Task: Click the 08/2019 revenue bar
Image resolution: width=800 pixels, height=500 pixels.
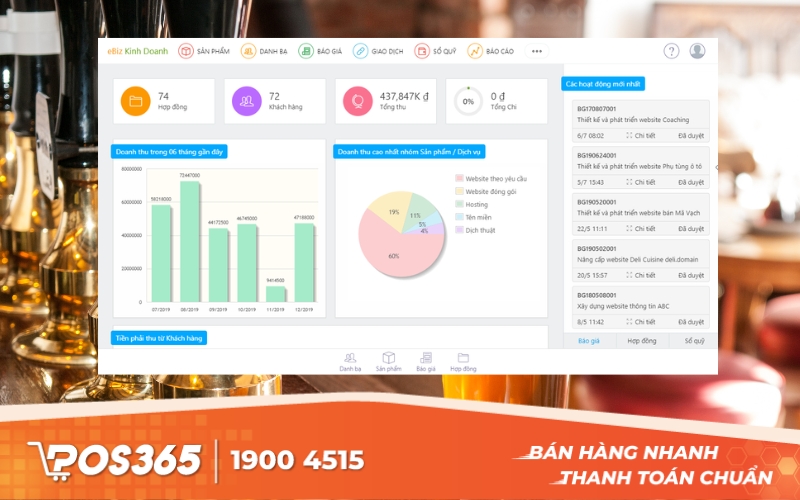Action: 190,241
